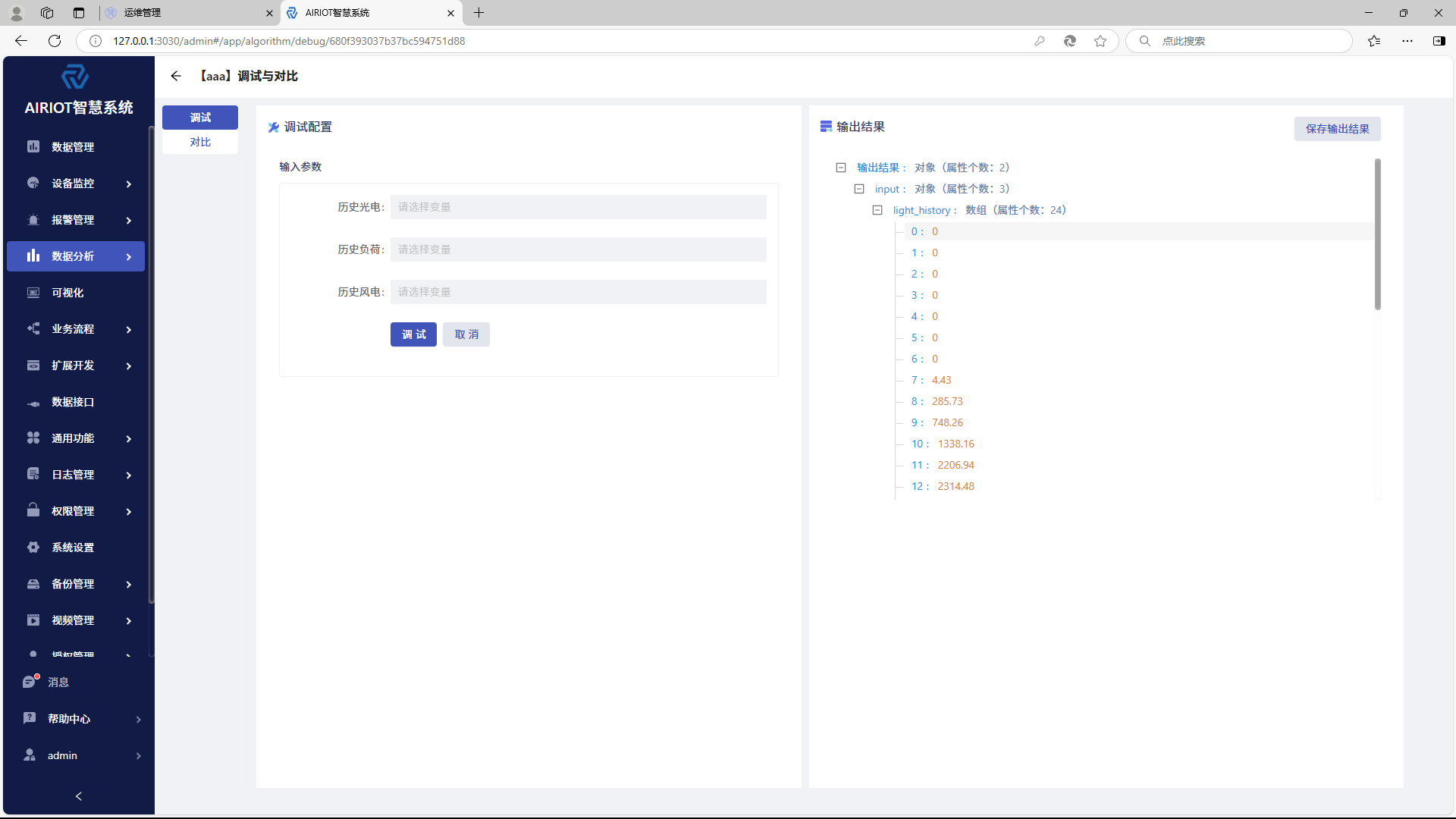This screenshot has height=819, width=1456.
Task: Switch to 运维管理 browser tab
Action: click(182, 13)
